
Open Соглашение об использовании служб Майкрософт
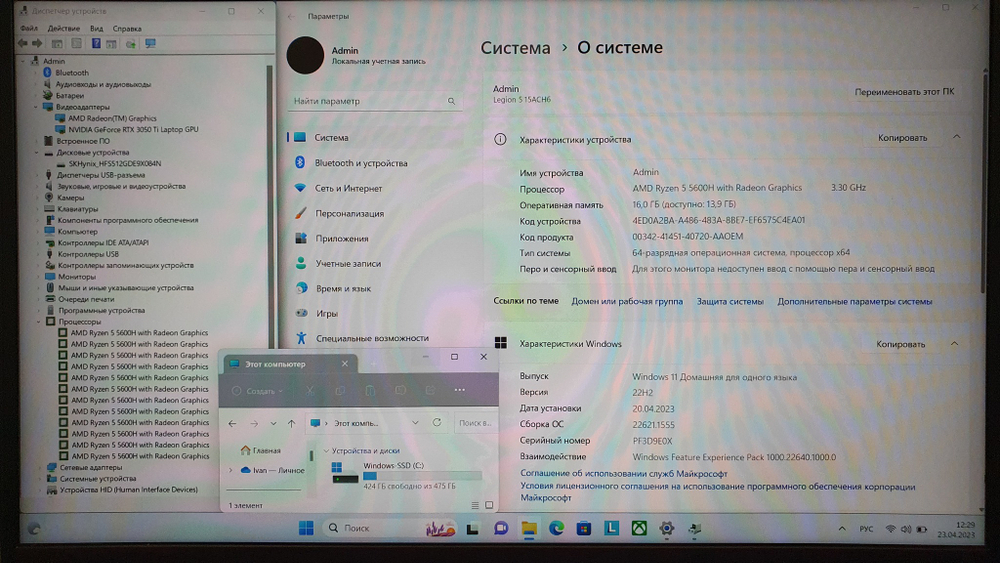[x=624, y=474]
